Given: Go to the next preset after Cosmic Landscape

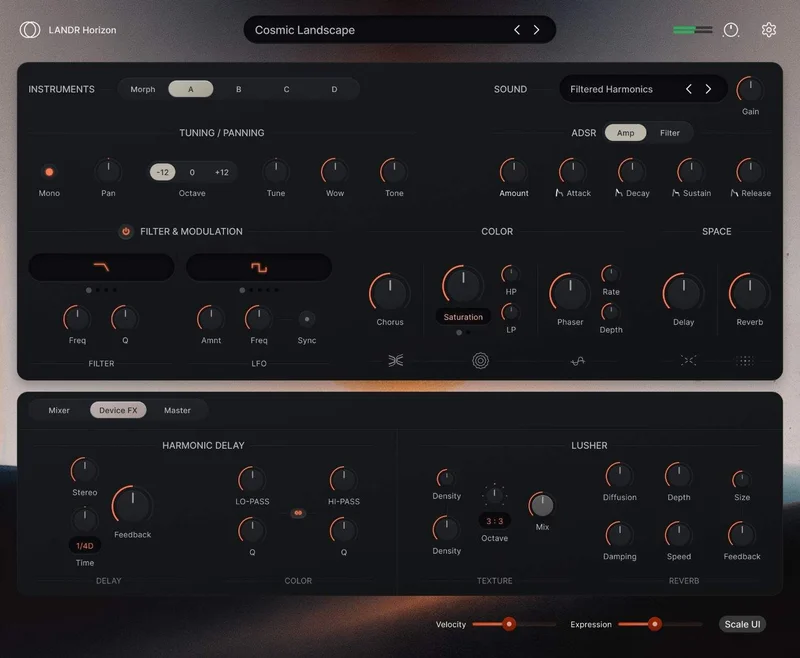Looking at the screenshot, I should pos(536,30).
